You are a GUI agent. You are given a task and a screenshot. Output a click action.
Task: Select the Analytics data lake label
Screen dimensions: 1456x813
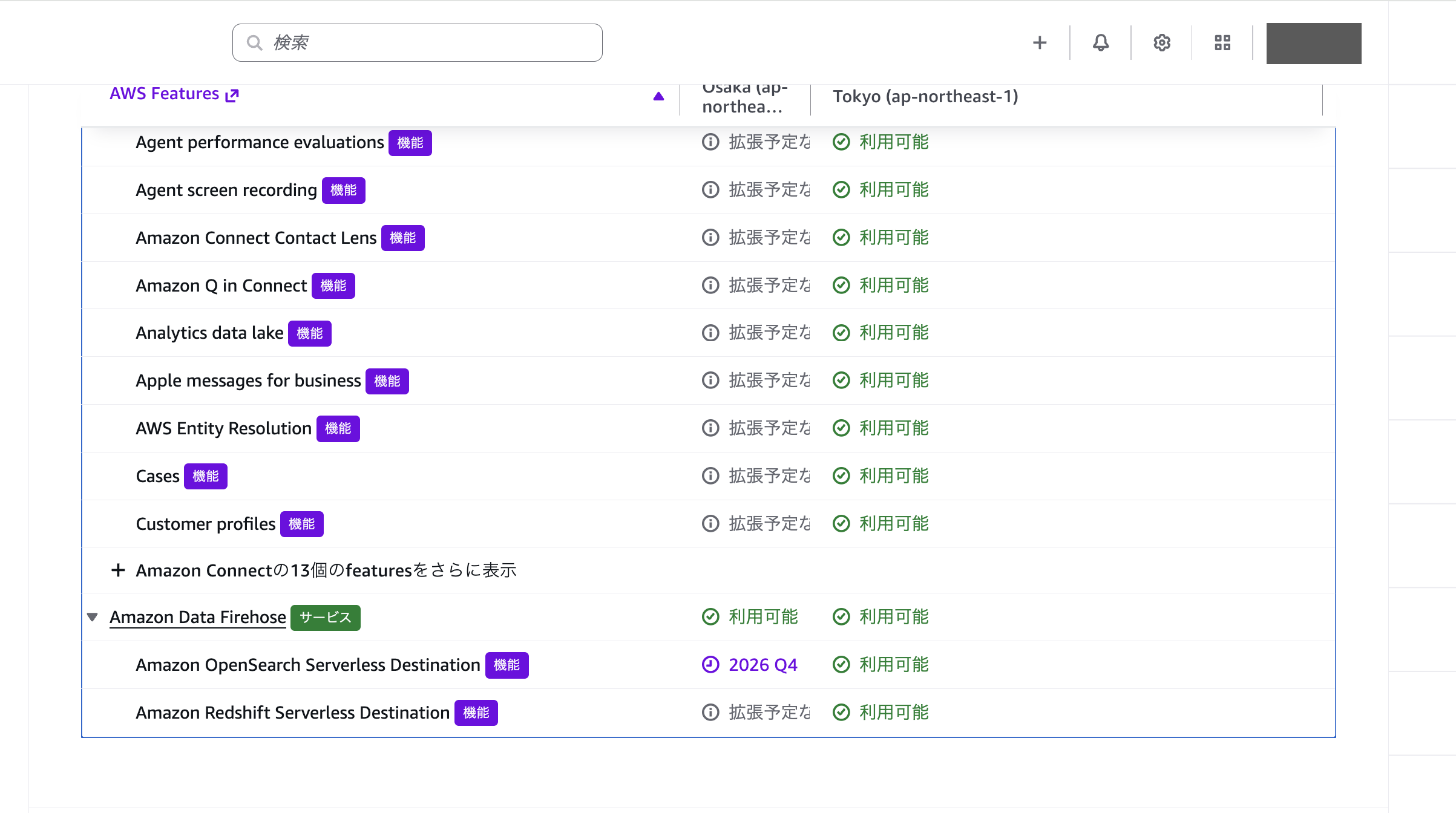209,333
